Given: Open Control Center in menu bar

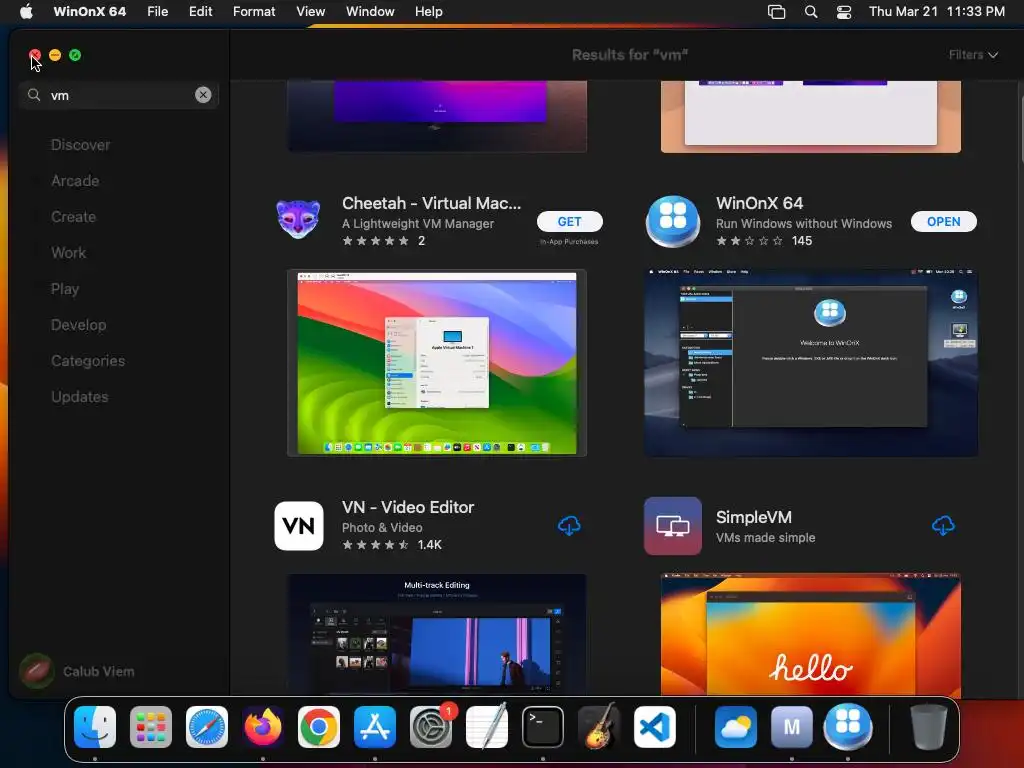Looking at the screenshot, I should (844, 12).
